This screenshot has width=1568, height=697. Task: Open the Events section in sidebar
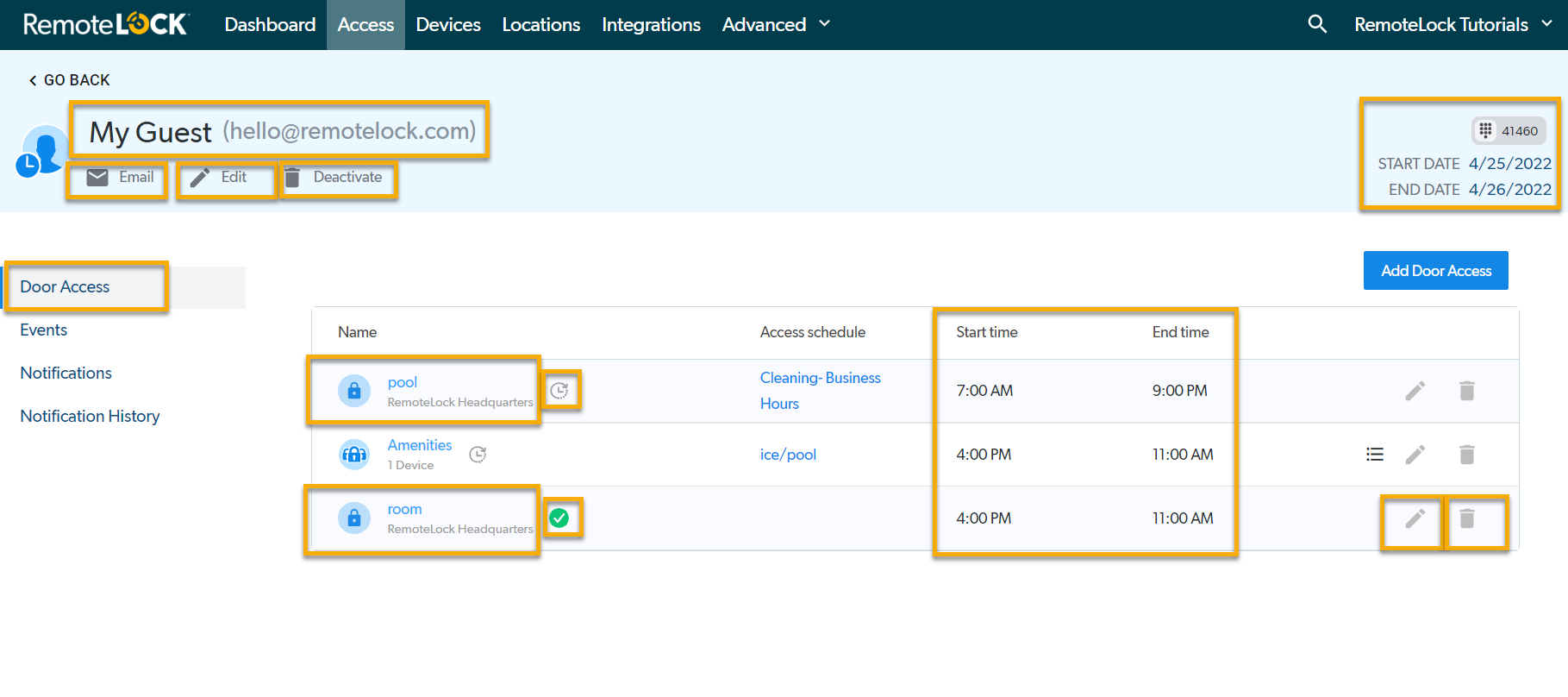(x=44, y=330)
